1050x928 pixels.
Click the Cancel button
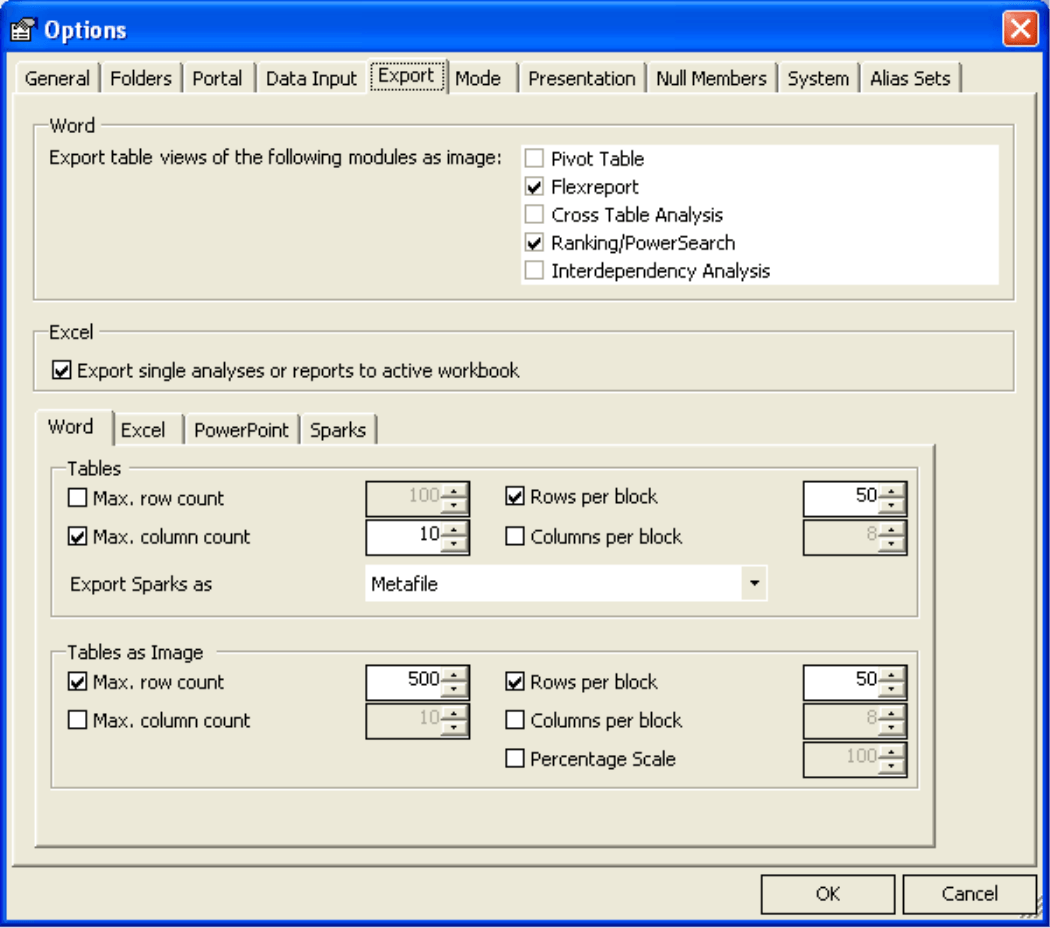tap(969, 894)
